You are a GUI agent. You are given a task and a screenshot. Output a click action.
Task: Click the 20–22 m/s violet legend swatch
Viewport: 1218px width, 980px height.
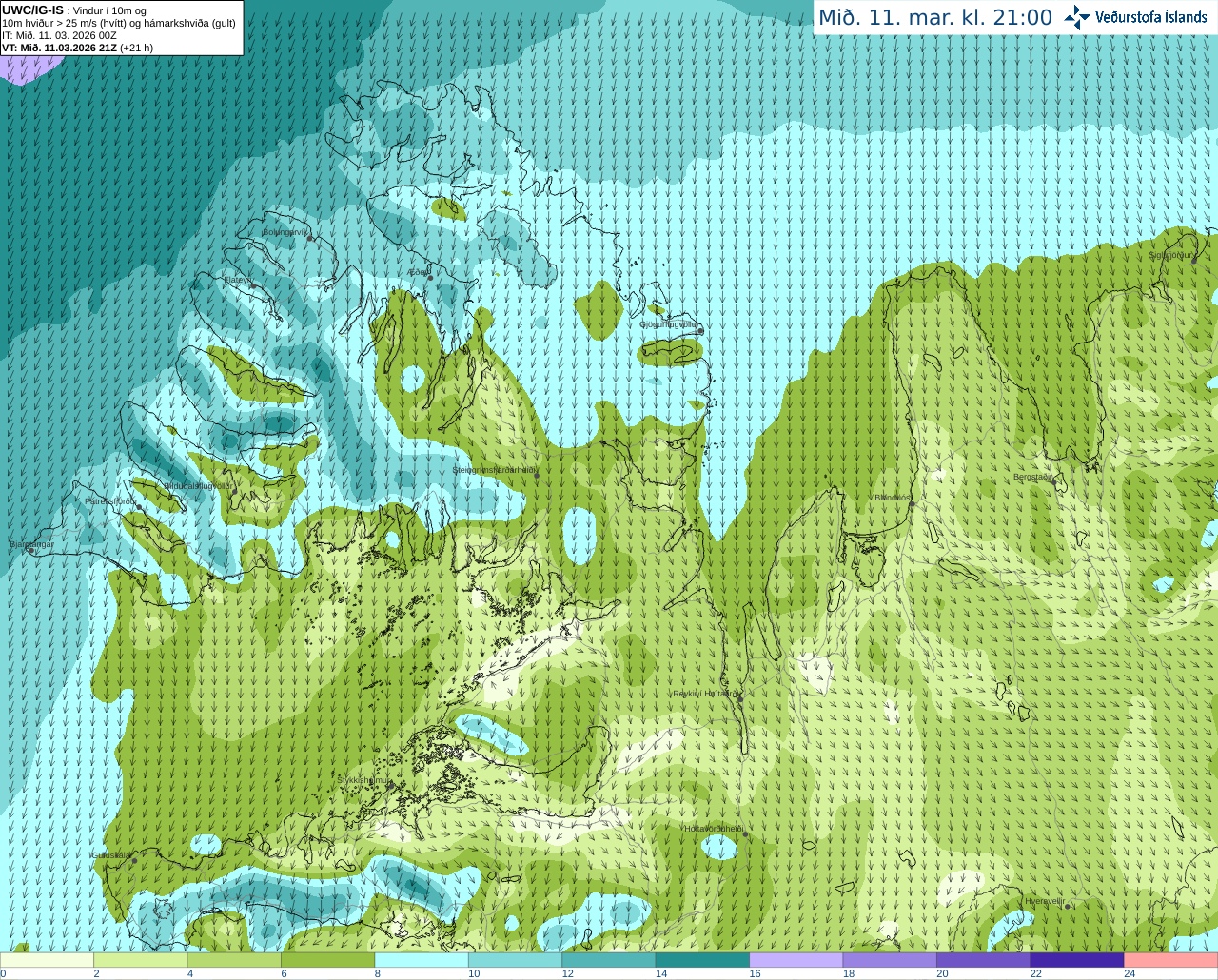point(984,960)
